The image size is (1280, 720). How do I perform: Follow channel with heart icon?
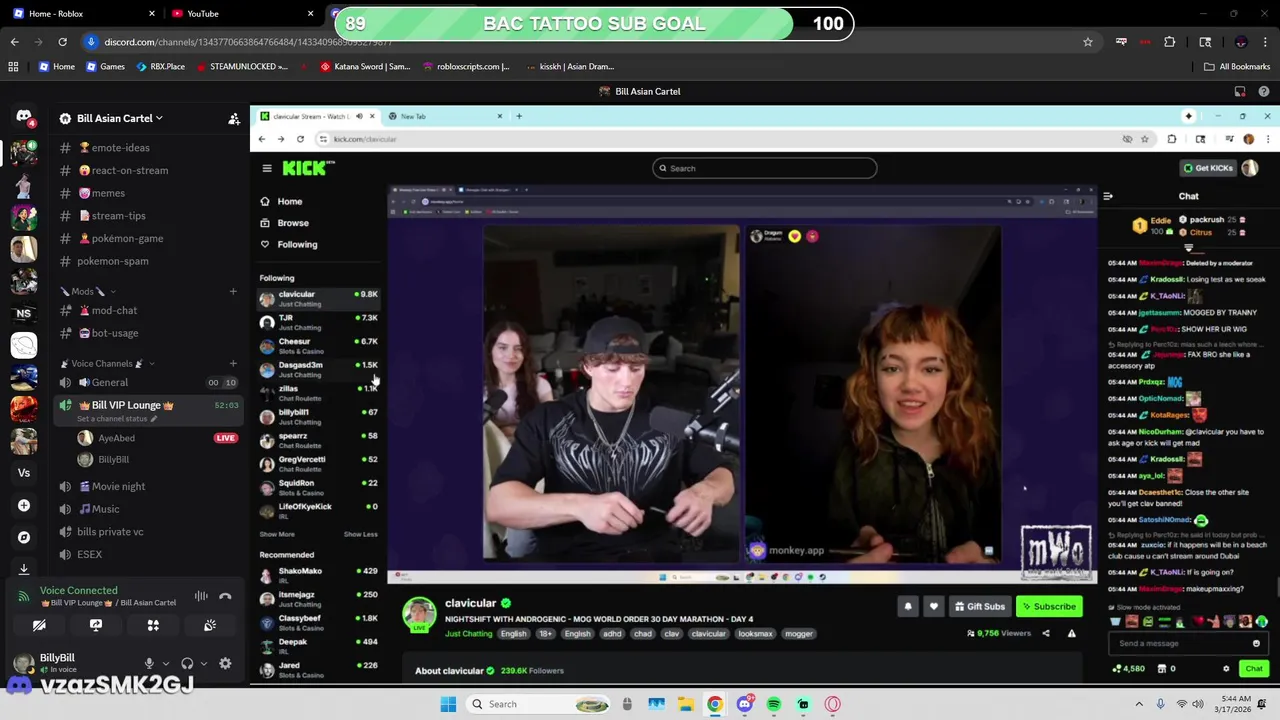pyautogui.click(x=933, y=606)
